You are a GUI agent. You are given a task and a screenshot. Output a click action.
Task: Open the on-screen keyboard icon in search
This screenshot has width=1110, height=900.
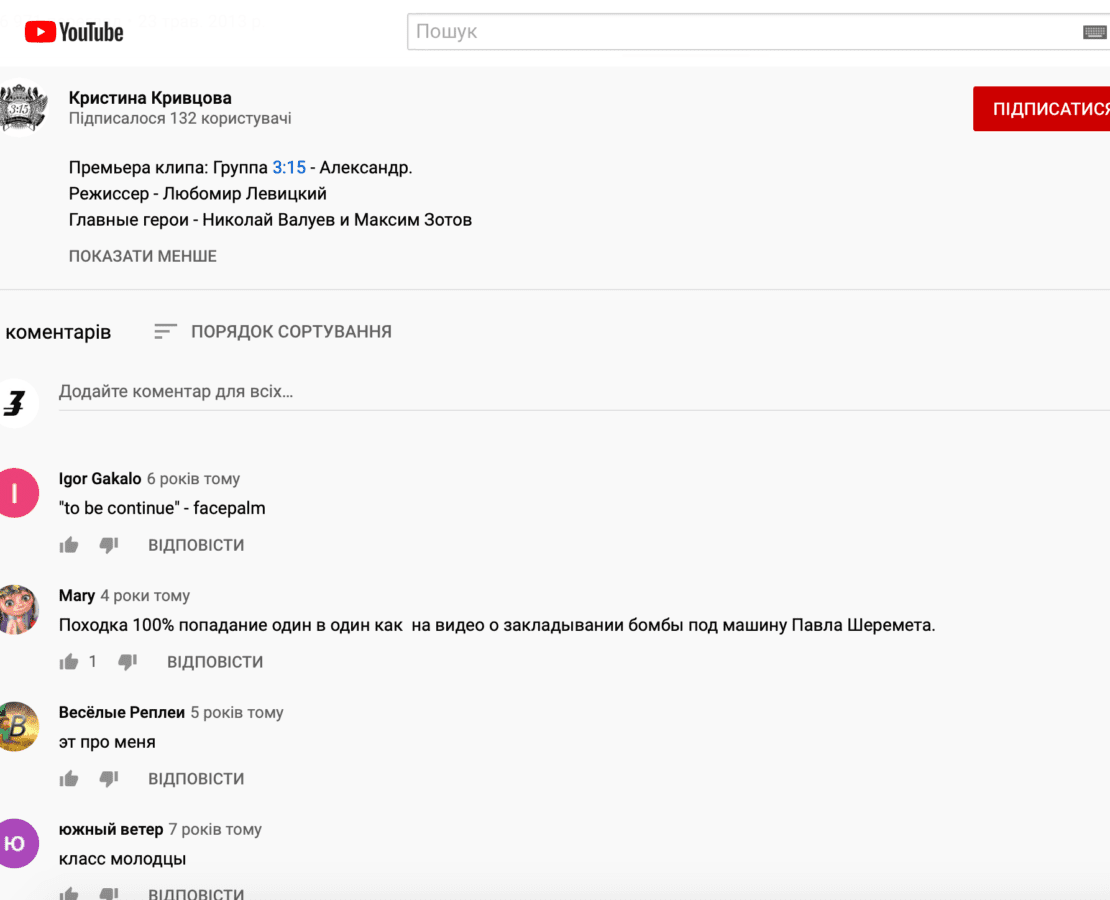click(x=1094, y=32)
